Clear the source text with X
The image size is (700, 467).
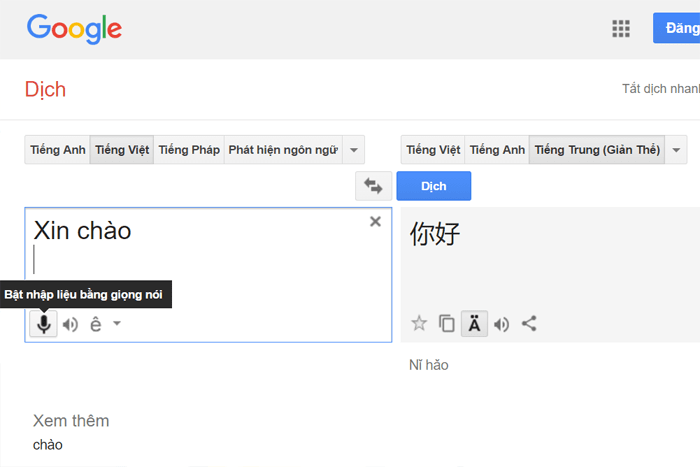(x=375, y=222)
